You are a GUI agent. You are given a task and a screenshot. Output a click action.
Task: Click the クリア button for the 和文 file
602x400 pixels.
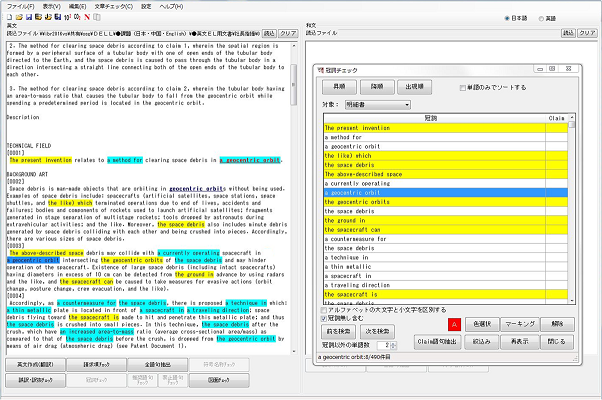coord(587,33)
